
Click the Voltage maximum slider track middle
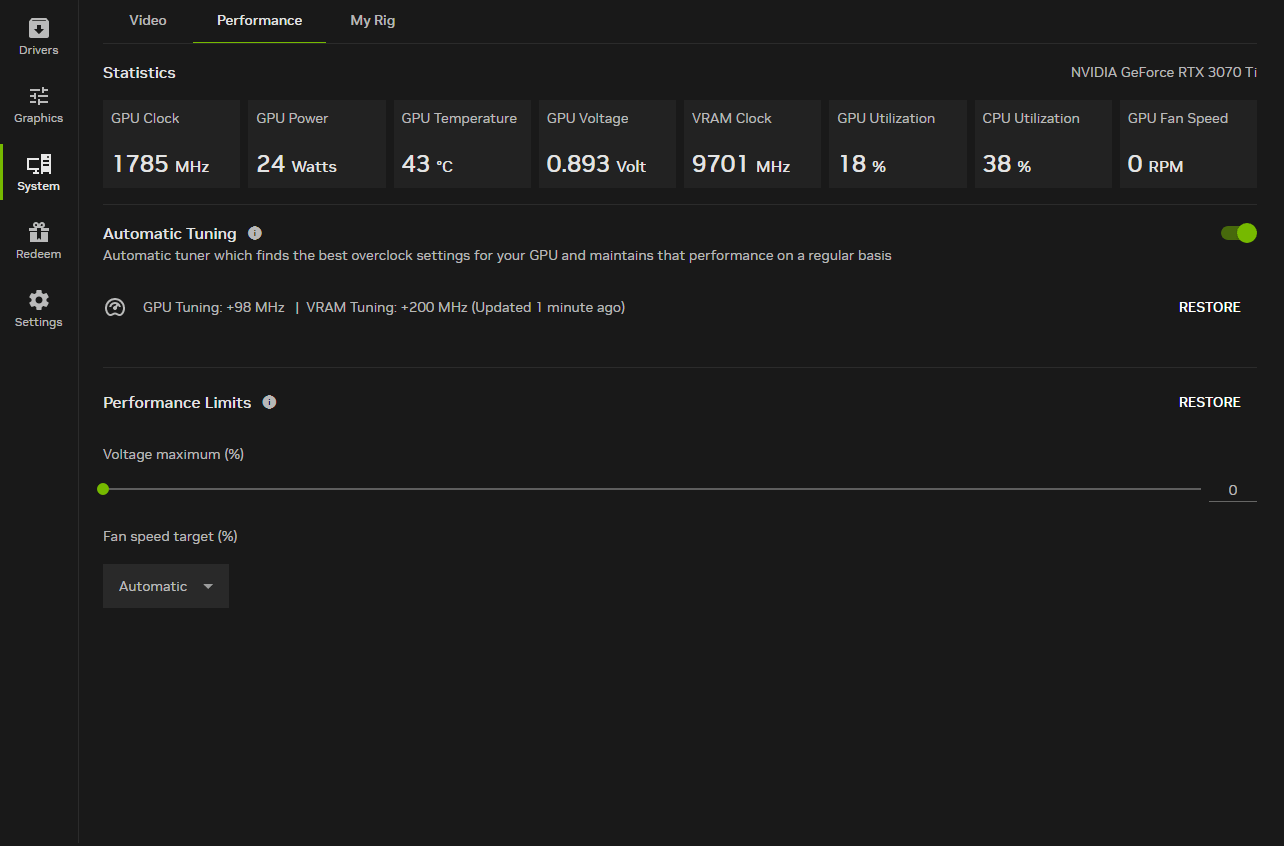point(652,489)
